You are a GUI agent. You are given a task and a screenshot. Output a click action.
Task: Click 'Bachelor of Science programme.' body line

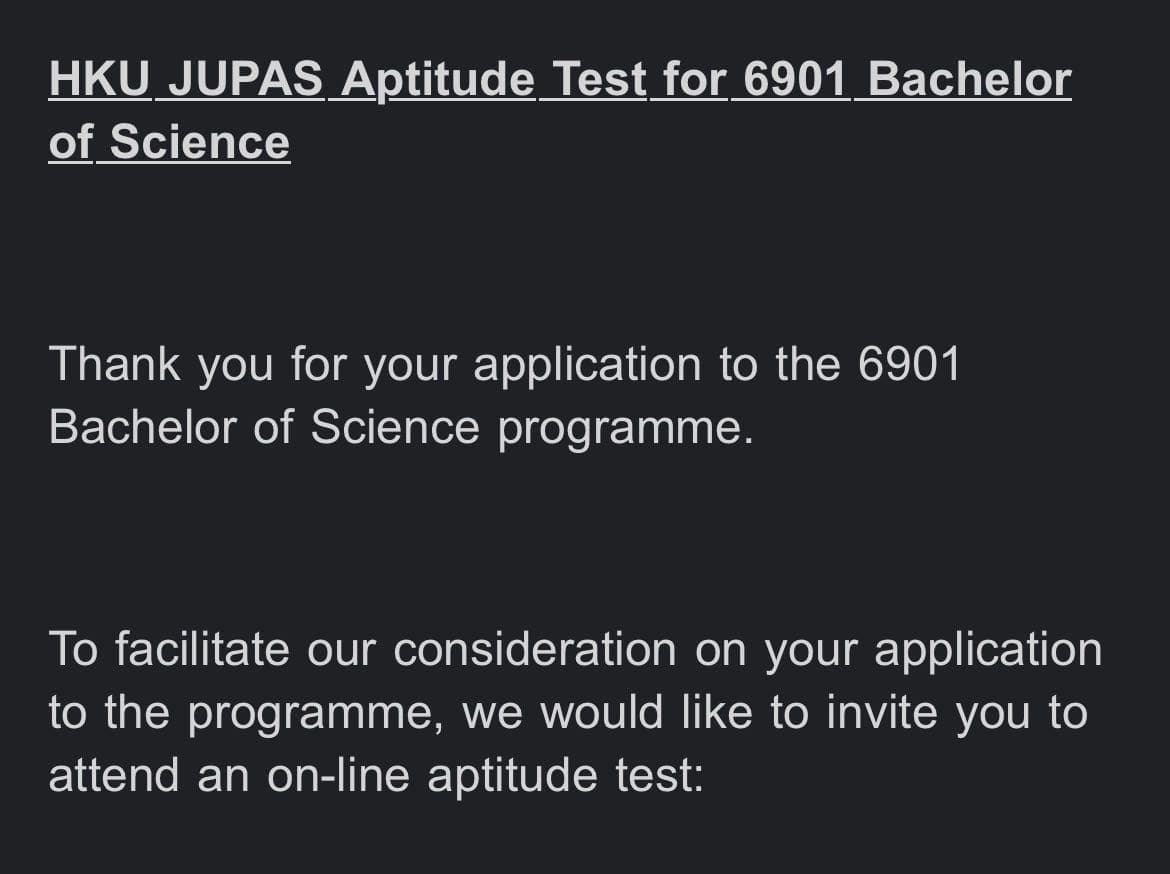(x=401, y=428)
